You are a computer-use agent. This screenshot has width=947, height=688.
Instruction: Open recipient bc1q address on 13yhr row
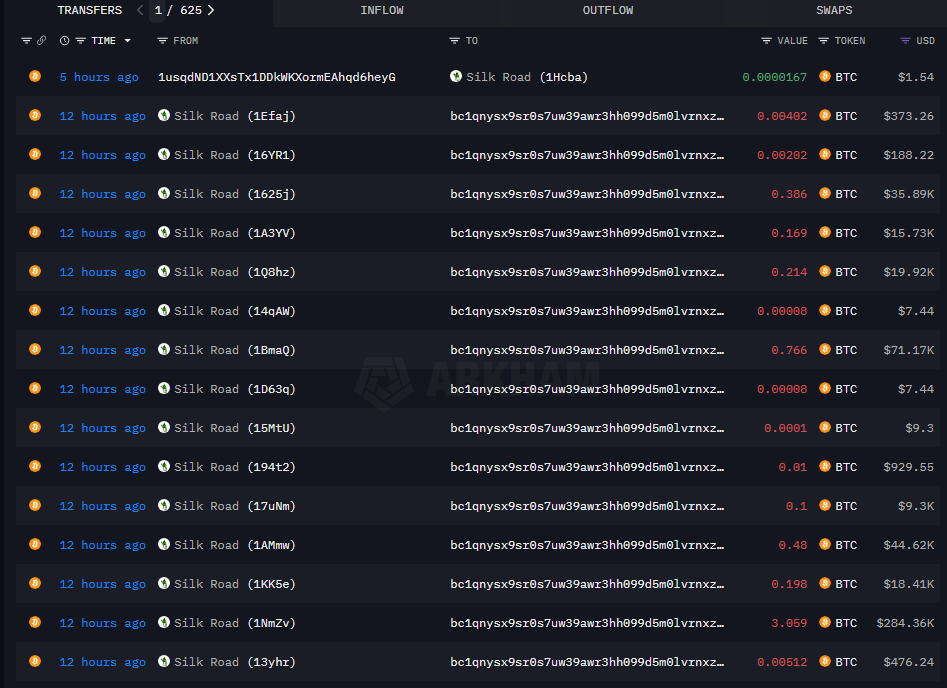(587, 662)
